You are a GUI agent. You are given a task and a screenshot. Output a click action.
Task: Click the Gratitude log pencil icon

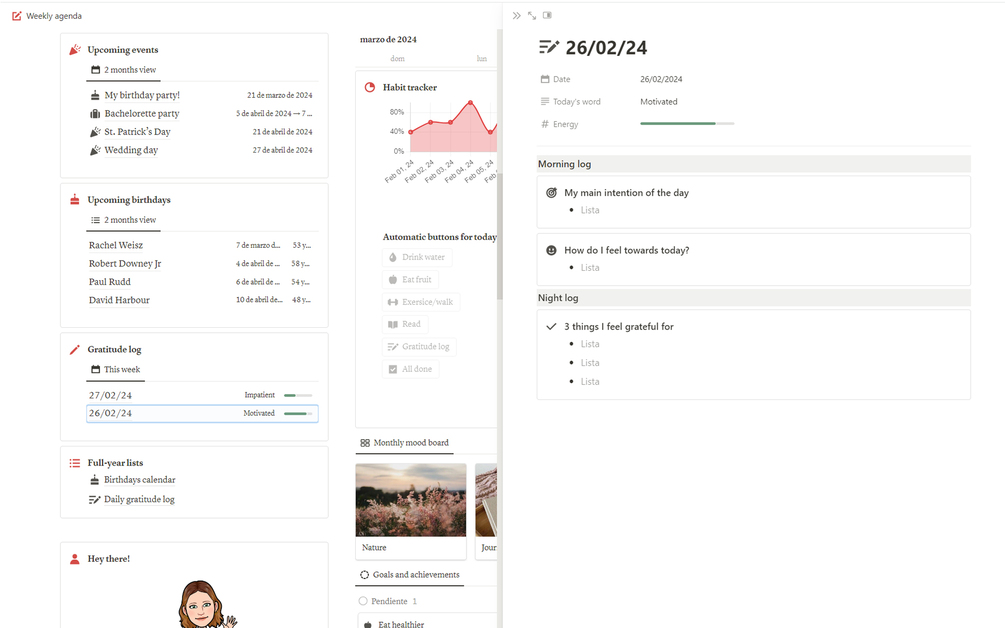[x=75, y=349]
